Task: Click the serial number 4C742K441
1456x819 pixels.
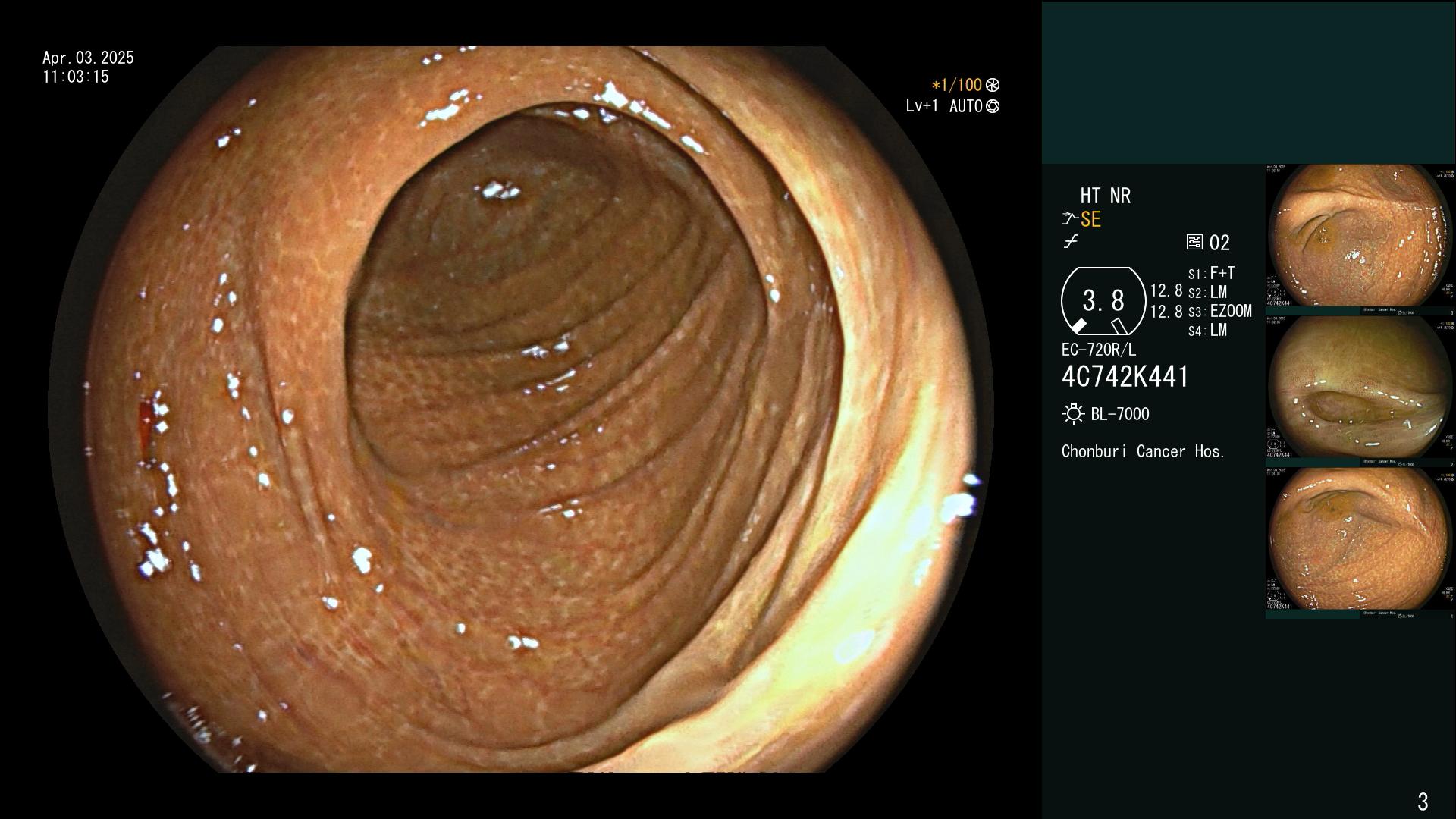Action: click(x=1125, y=377)
